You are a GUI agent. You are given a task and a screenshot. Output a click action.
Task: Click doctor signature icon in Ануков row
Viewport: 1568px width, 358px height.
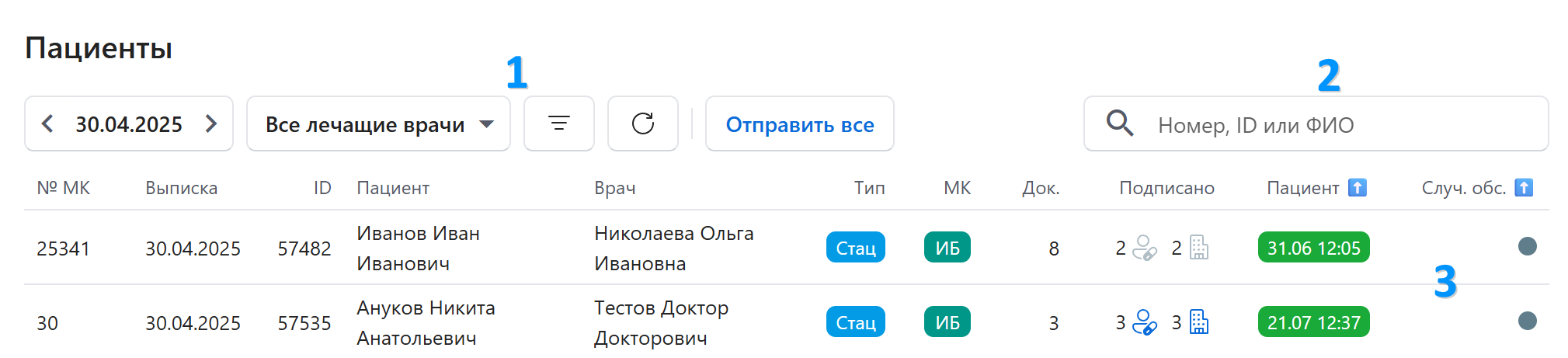point(1144,322)
